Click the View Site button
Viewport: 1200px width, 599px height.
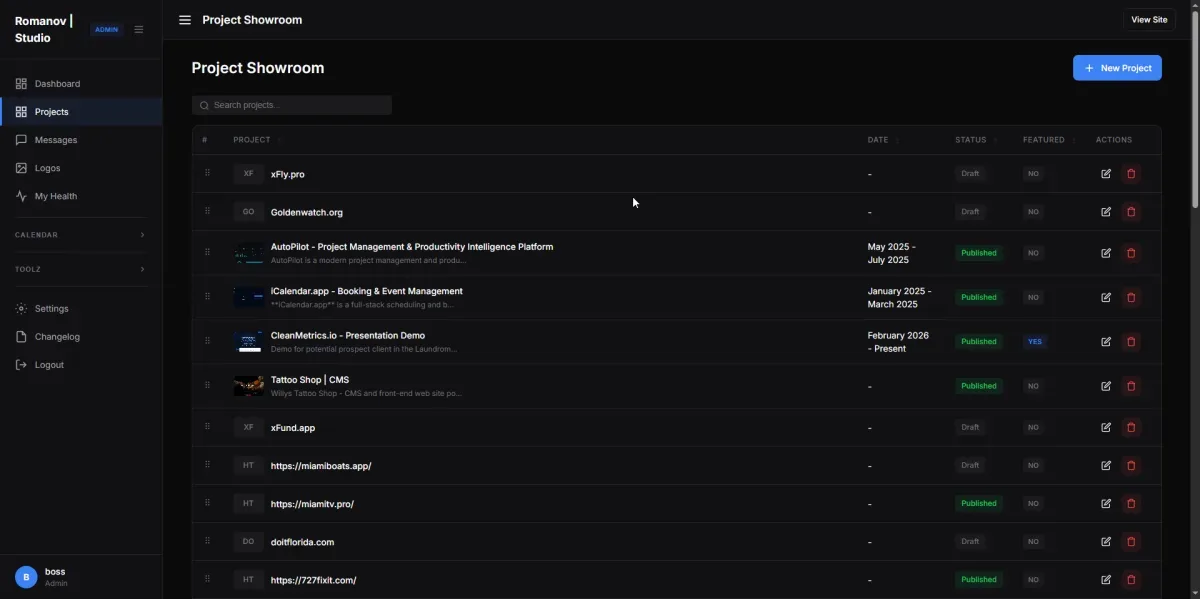1148,20
